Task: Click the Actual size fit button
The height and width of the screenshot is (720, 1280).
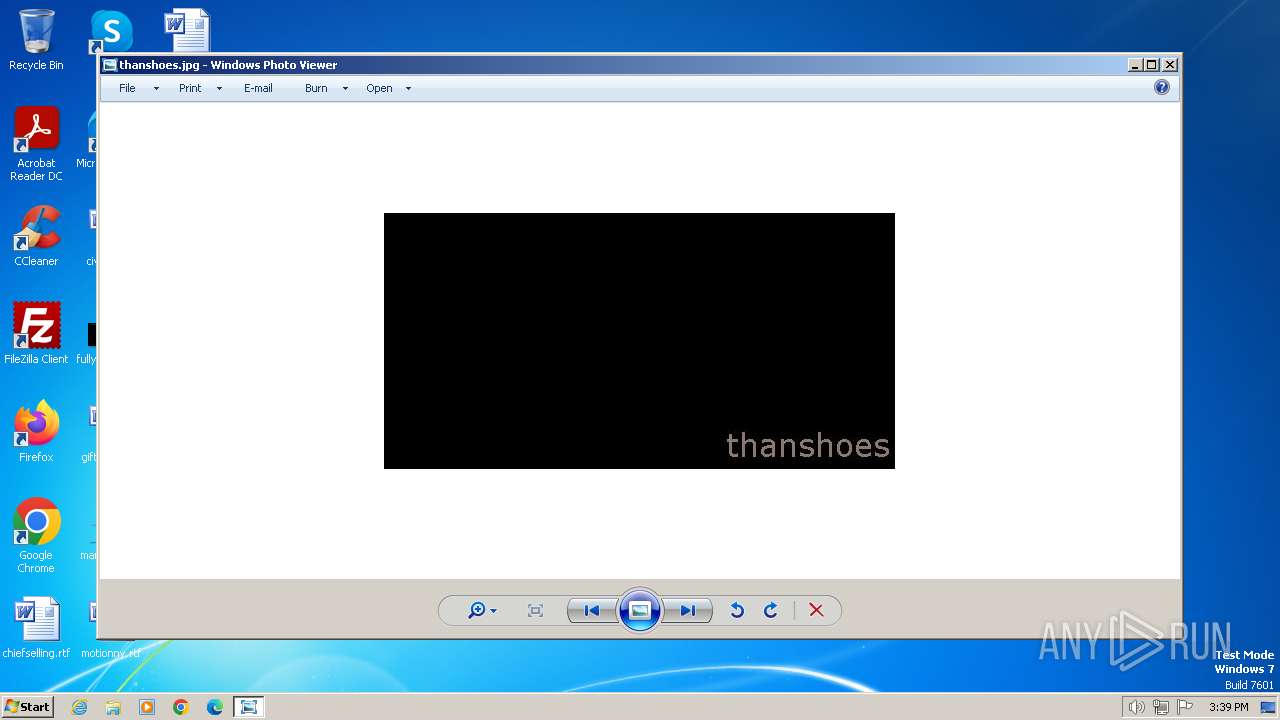Action: tap(535, 610)
